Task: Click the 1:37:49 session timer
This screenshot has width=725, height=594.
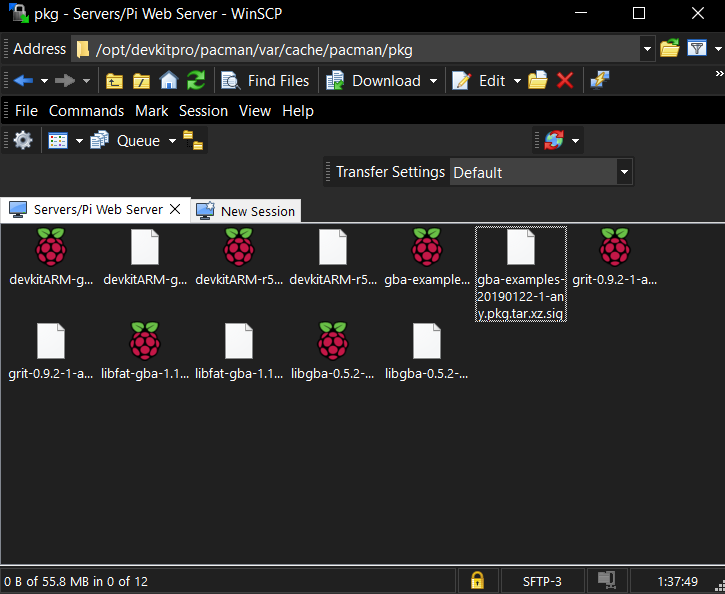Action: (x=677, y=581)
